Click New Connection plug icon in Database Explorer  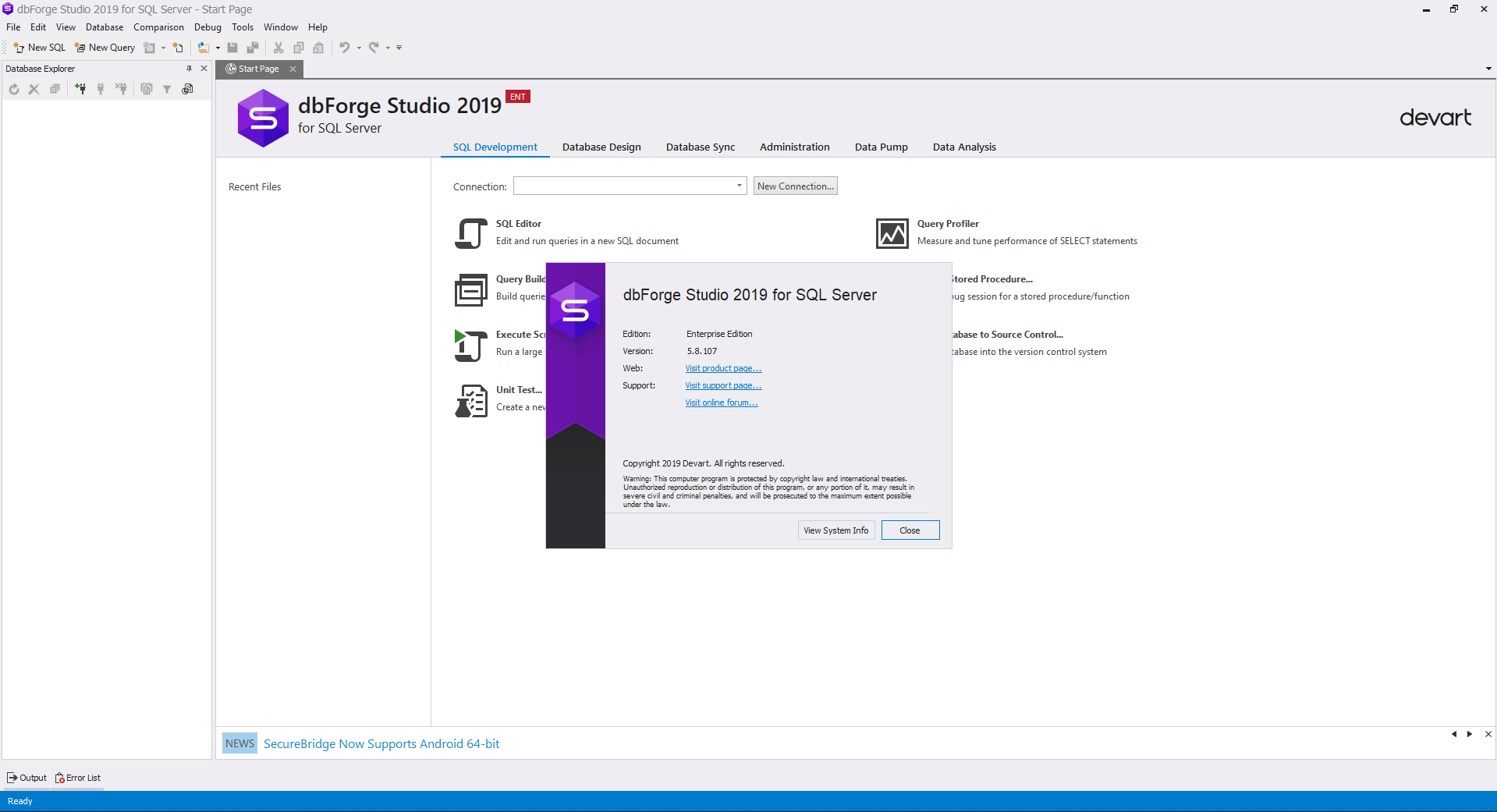[x=80, y=89]
